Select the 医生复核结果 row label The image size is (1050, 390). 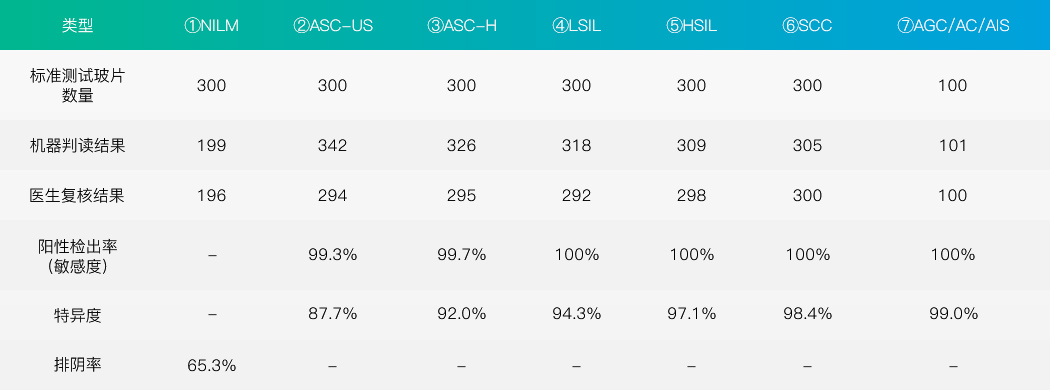[78, 196]
